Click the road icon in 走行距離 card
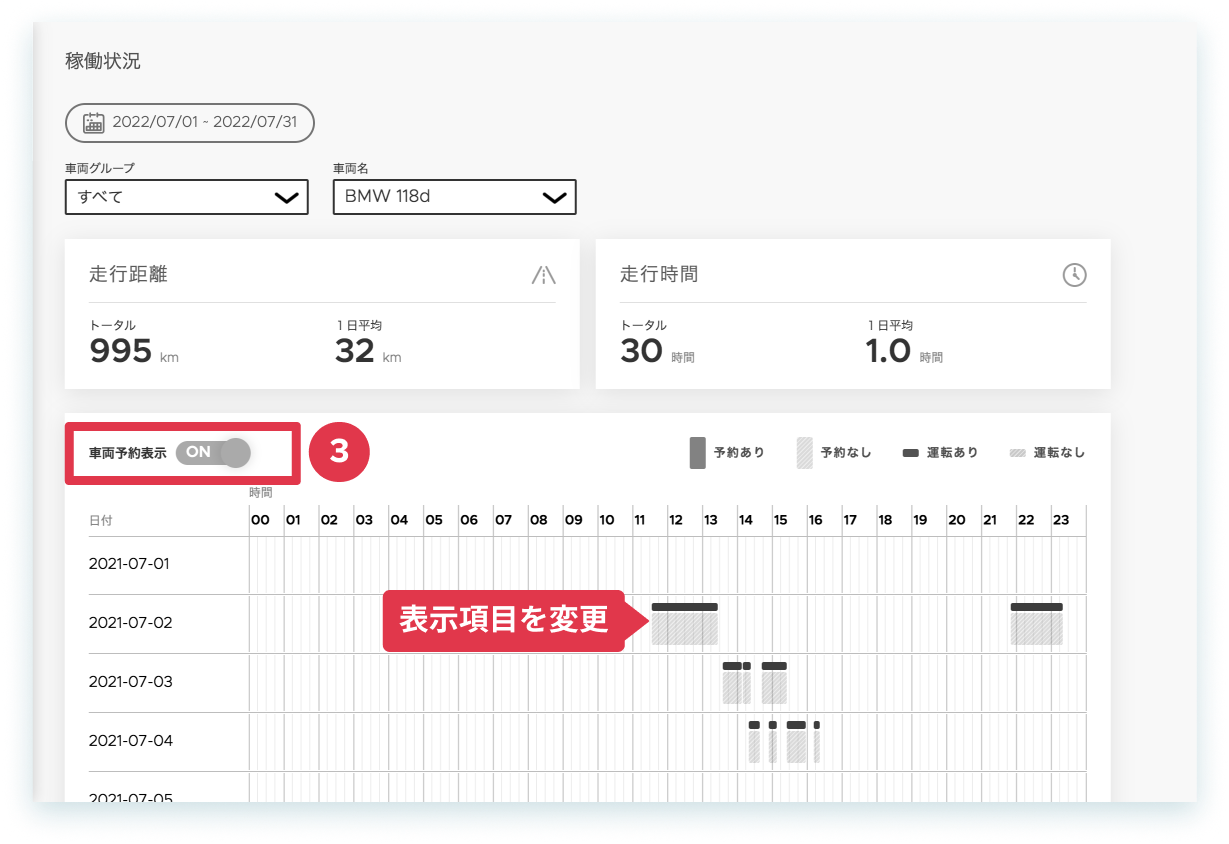1229x844 pixels. point(543,275)
